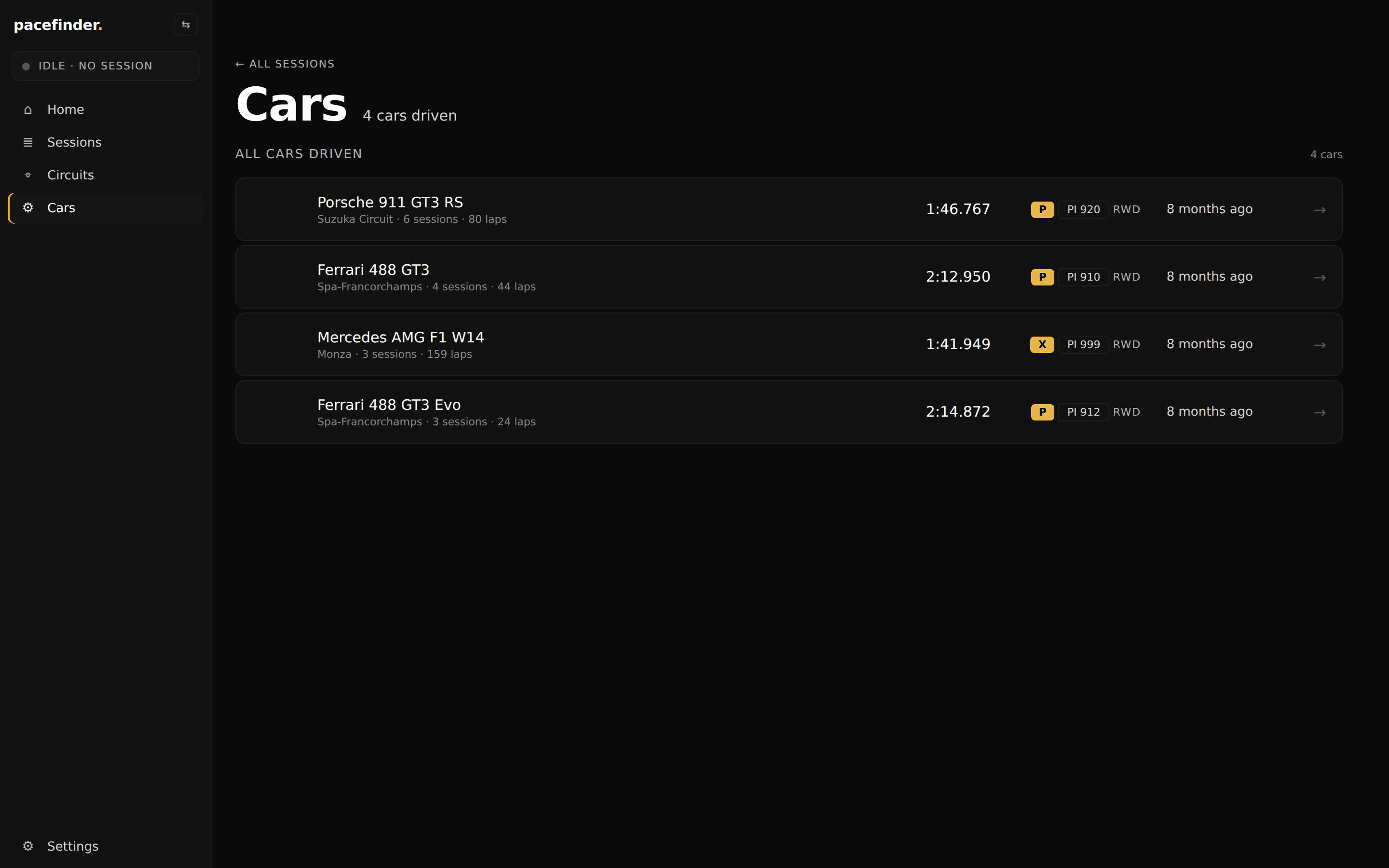Click the Mercedes AMG F1 W14 name
The image size is (1389, 868).
click(401, 337)
